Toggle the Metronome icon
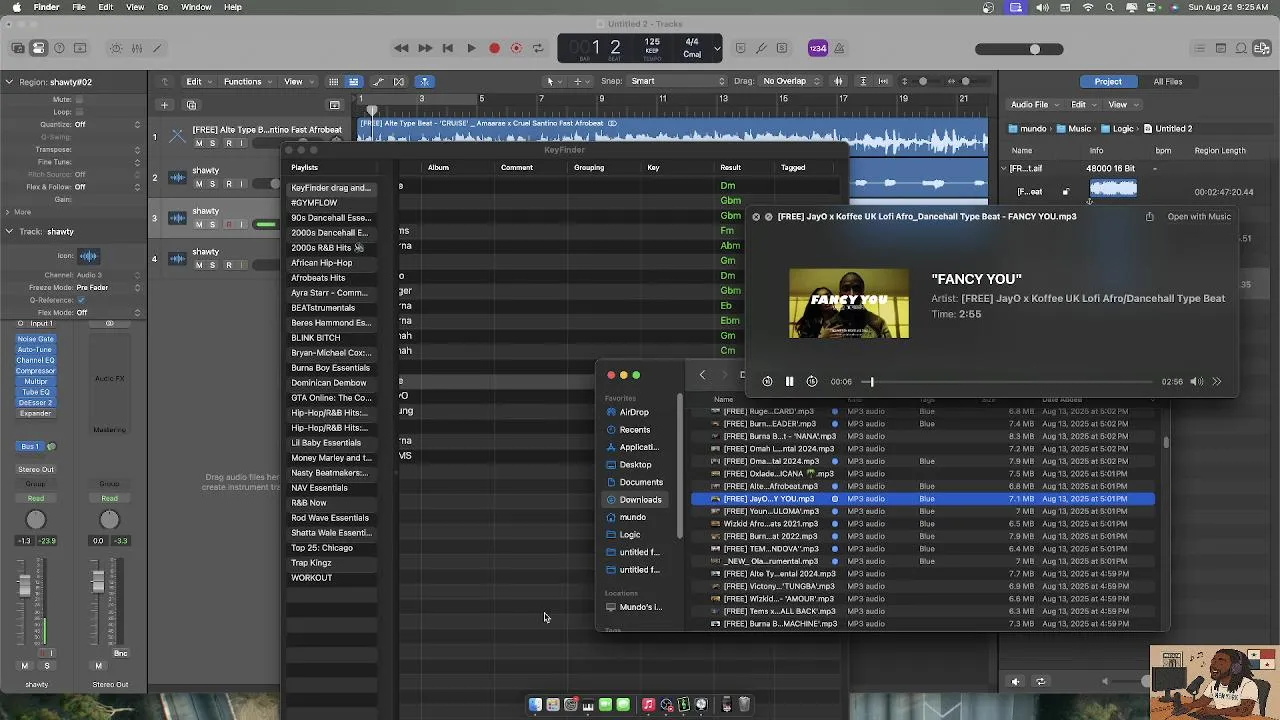Image resolution: width=1280 pixels, height=720 pixels. coord(840,48)
